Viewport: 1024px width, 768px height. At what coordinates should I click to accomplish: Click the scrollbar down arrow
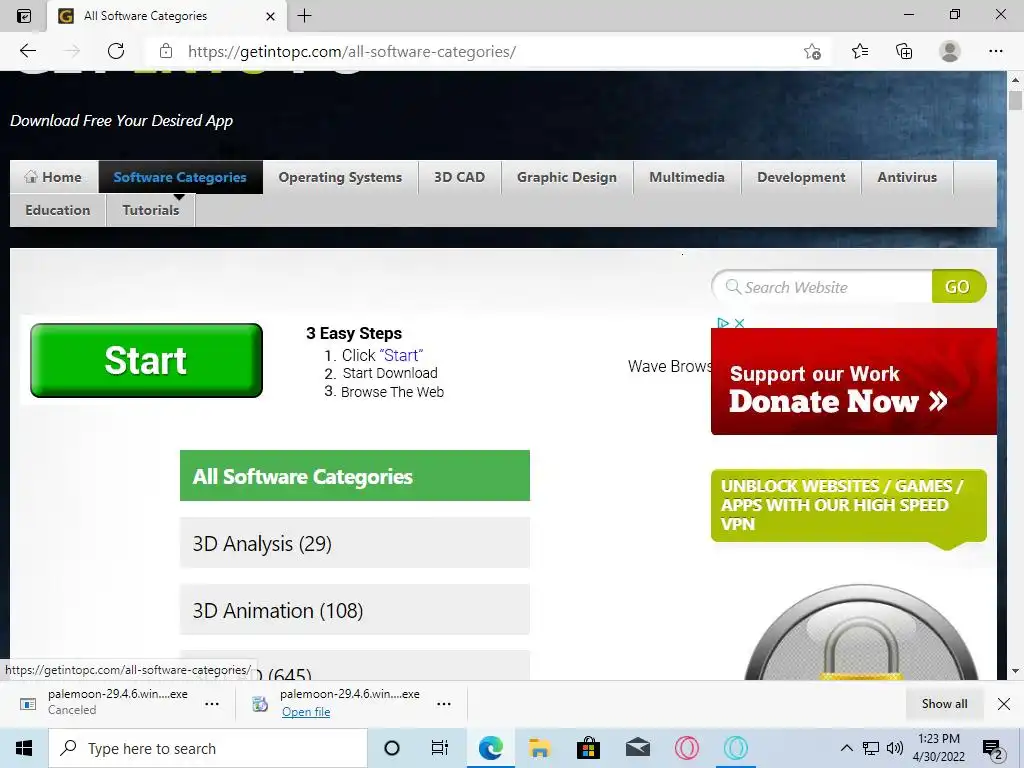click(x=1015, y=671)
